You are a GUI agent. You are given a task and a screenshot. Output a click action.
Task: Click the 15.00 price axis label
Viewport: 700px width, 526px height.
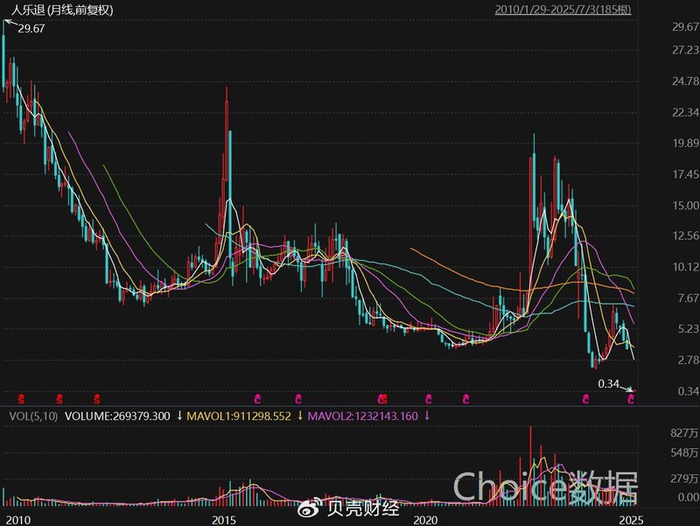[x=686, y=205]
